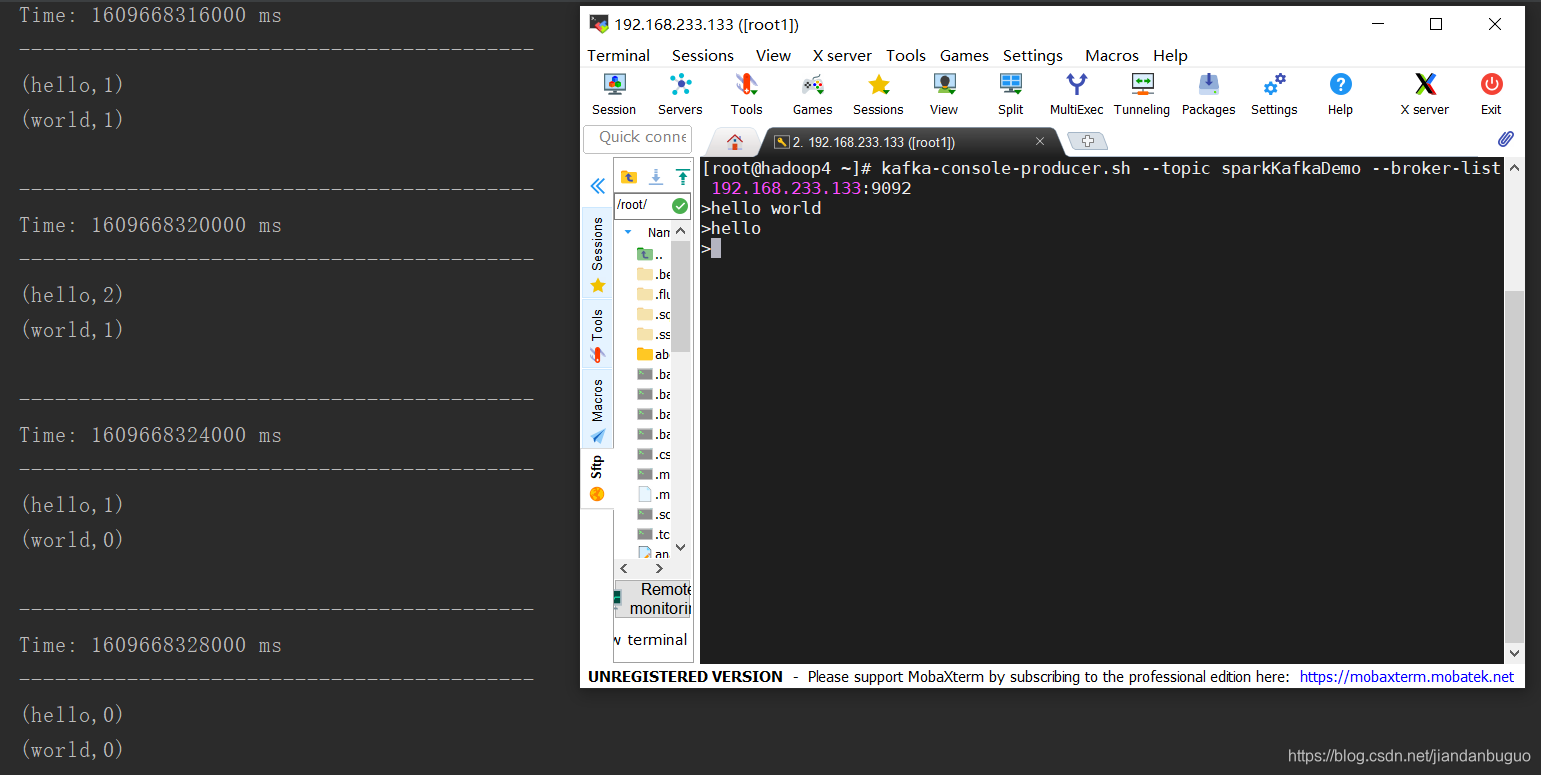Open the View toolbar icon
The height and width of the screenshot is (775, 1541).
coord(944,94)
